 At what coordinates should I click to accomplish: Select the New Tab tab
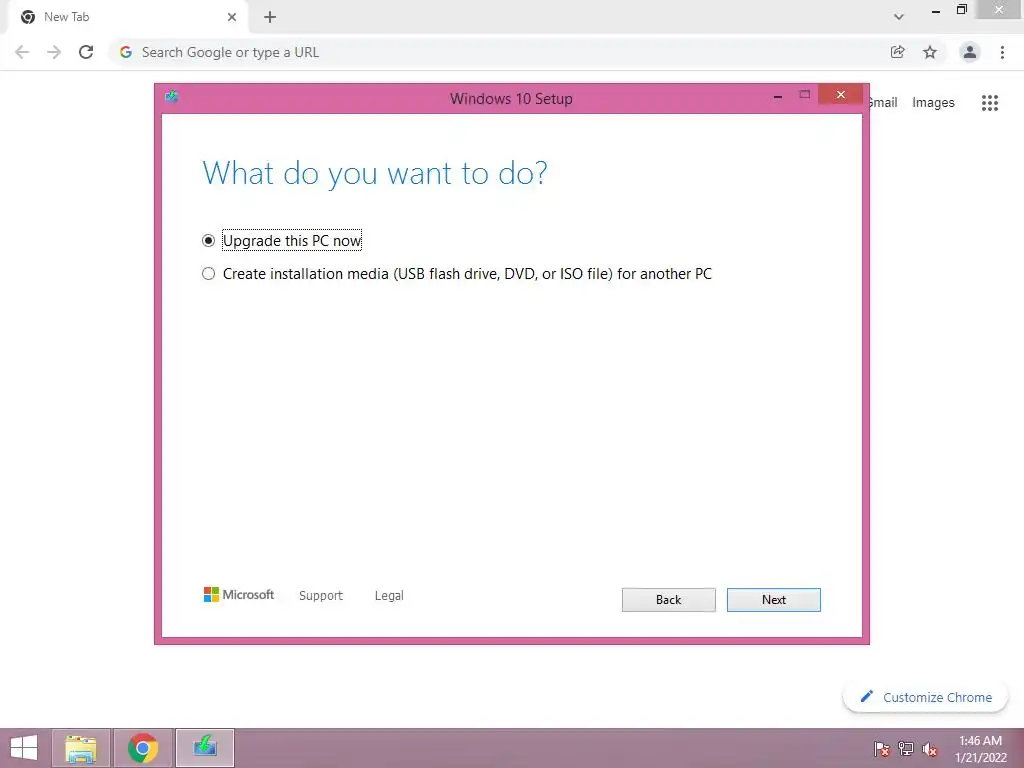tap(128, 17)
